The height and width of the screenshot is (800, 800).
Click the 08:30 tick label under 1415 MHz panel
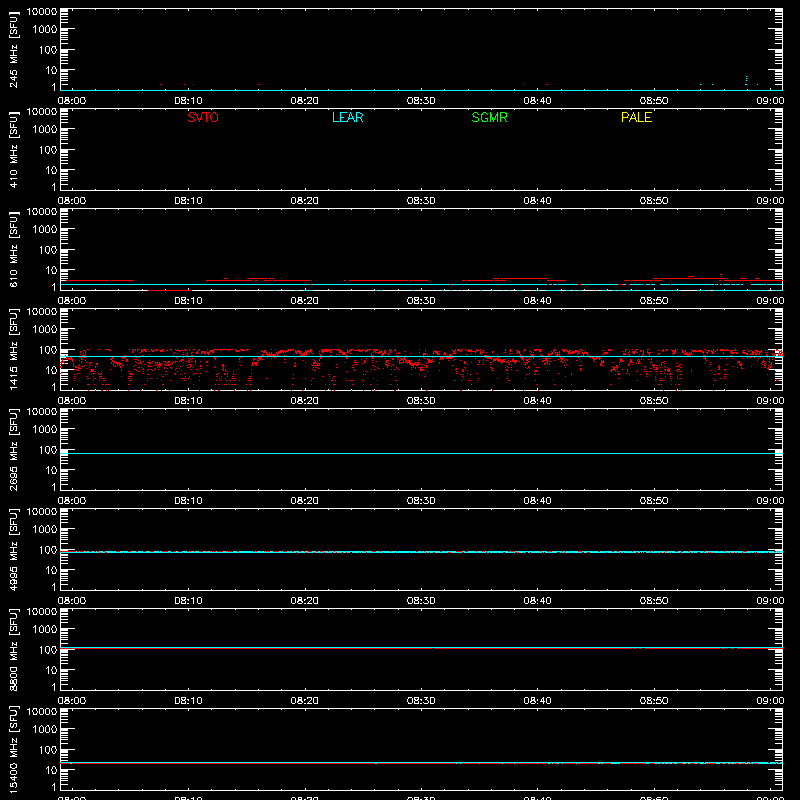pos(421,401)
